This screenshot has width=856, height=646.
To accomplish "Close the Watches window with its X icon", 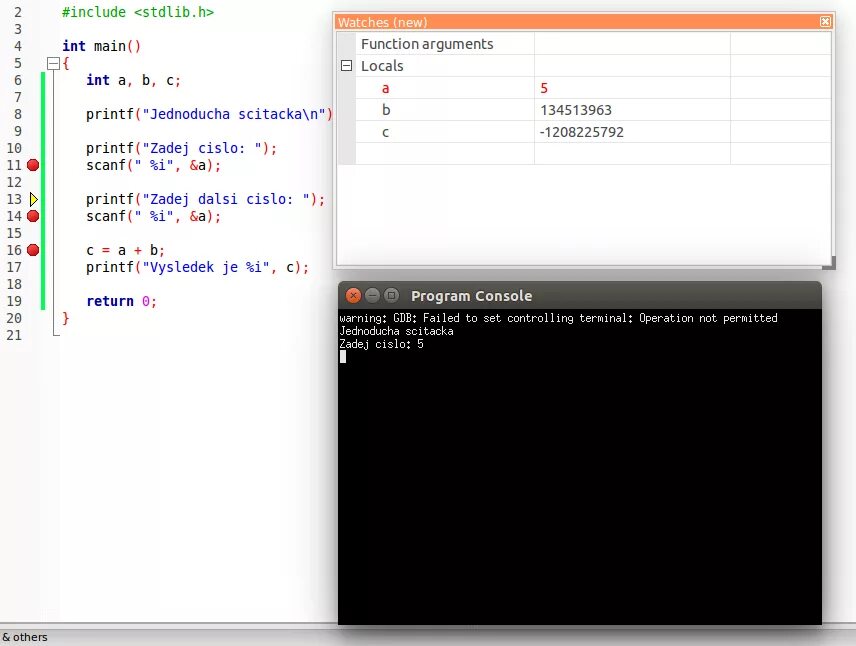I will tap(825, 21).
